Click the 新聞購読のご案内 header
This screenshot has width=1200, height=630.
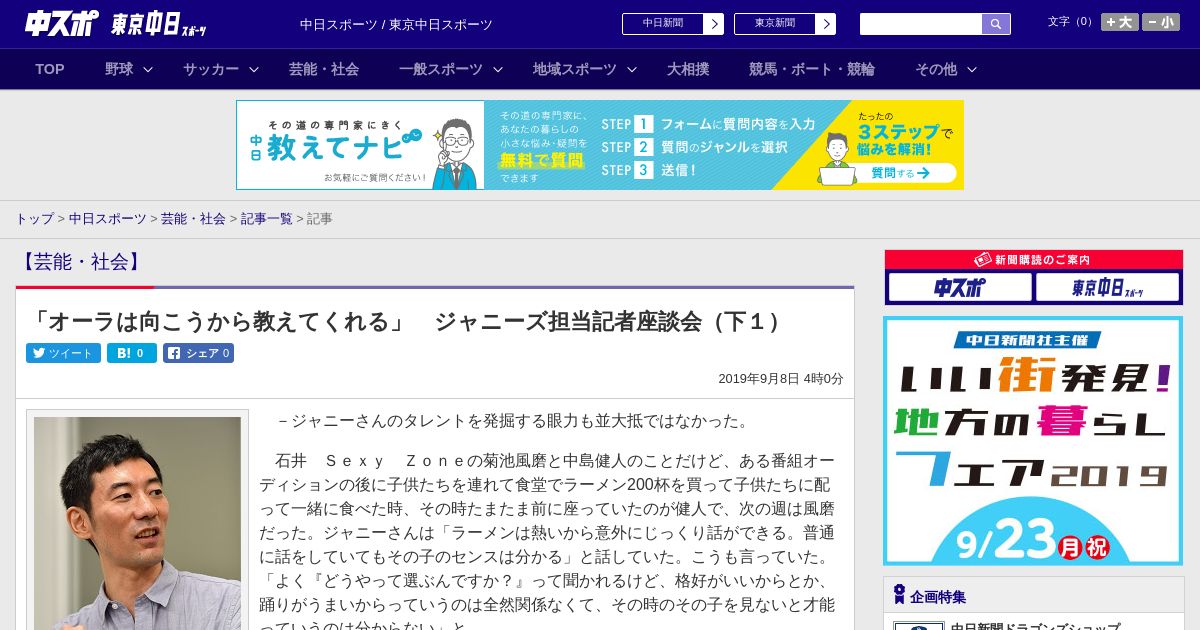(1034, 260)
